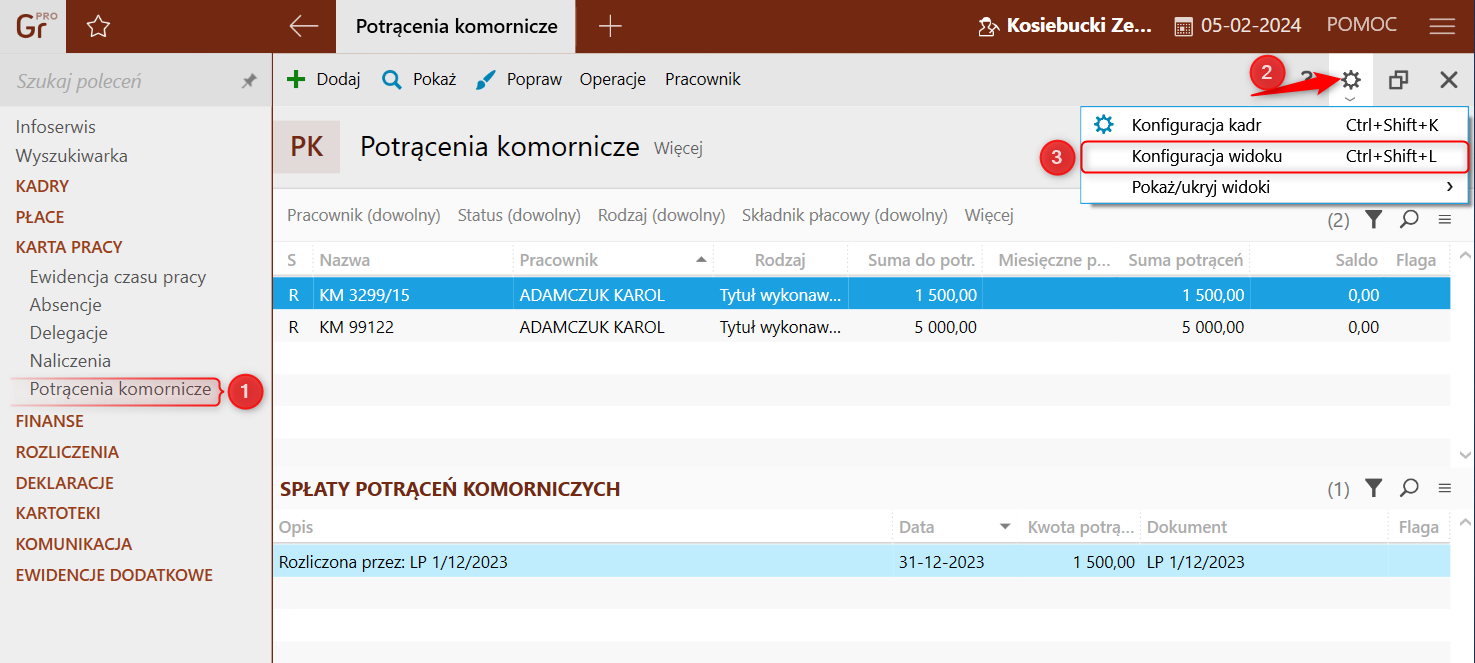Screen dimensions: 1475x663
Task: Click the Pokaż toolbar button
Action: (419, 79)
